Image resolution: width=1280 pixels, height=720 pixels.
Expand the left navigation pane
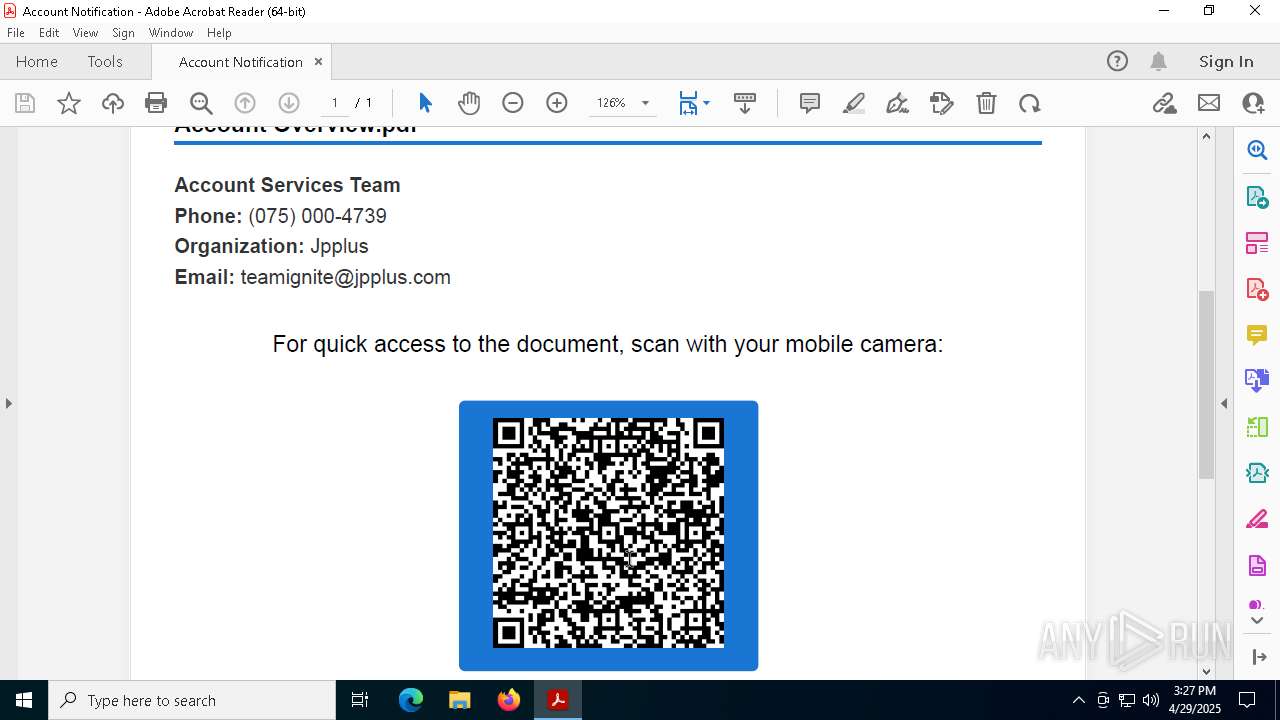click(x=8, y=403)
